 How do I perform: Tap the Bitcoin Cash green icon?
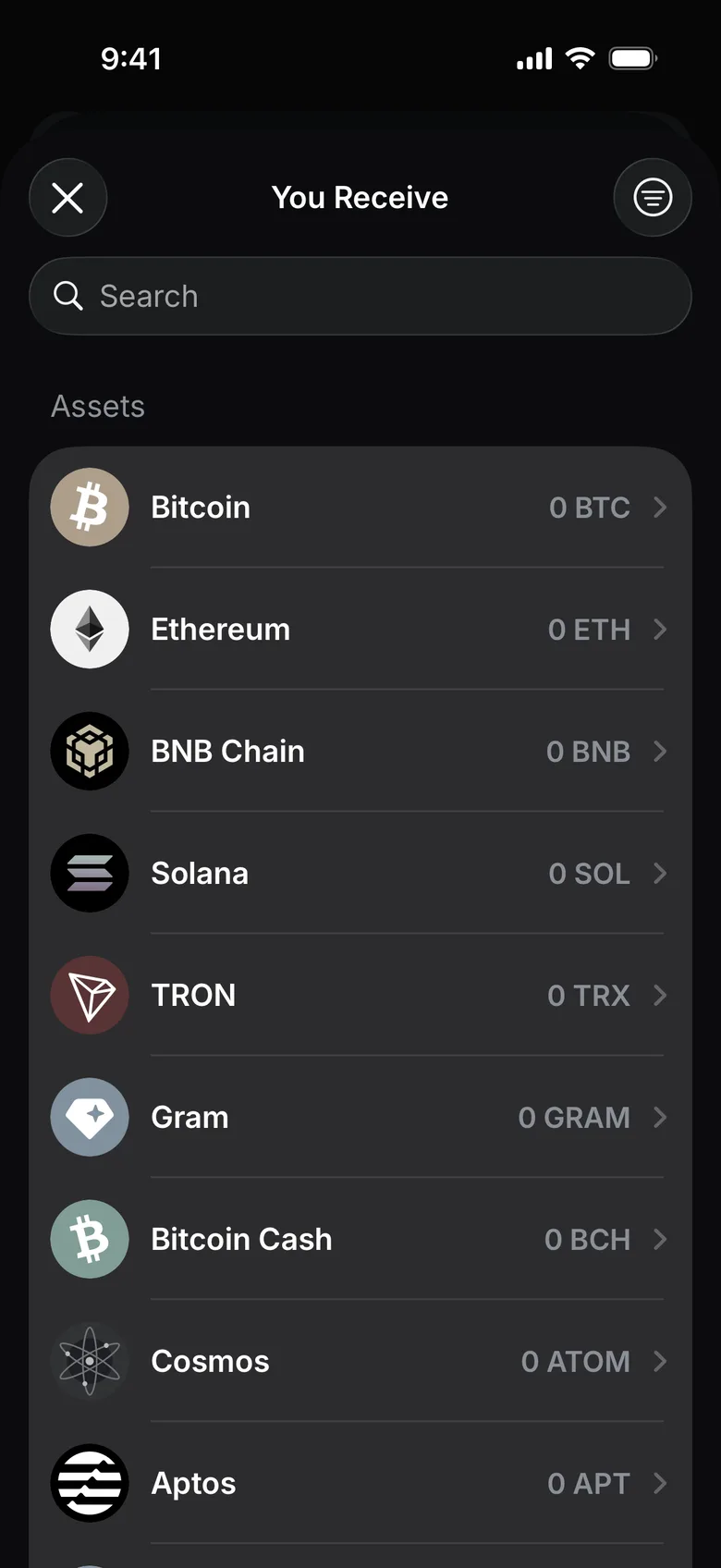tap(90, 1240)
